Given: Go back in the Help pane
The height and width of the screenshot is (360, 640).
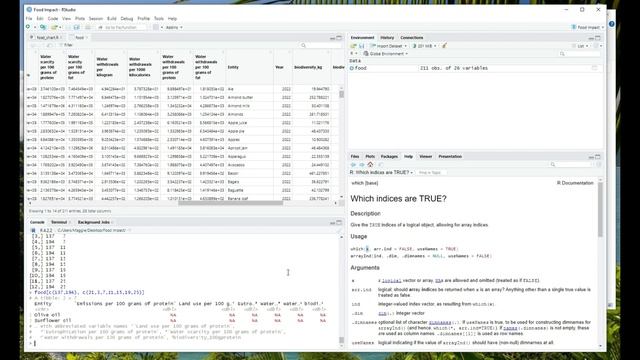Looking at the screenshot, I should [x=353, y=164].
